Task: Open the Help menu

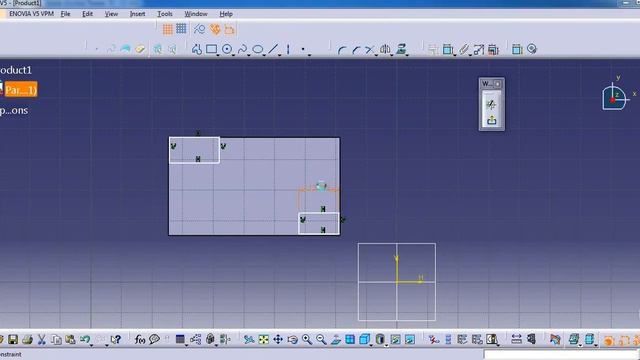Action: tap(226, 14)
